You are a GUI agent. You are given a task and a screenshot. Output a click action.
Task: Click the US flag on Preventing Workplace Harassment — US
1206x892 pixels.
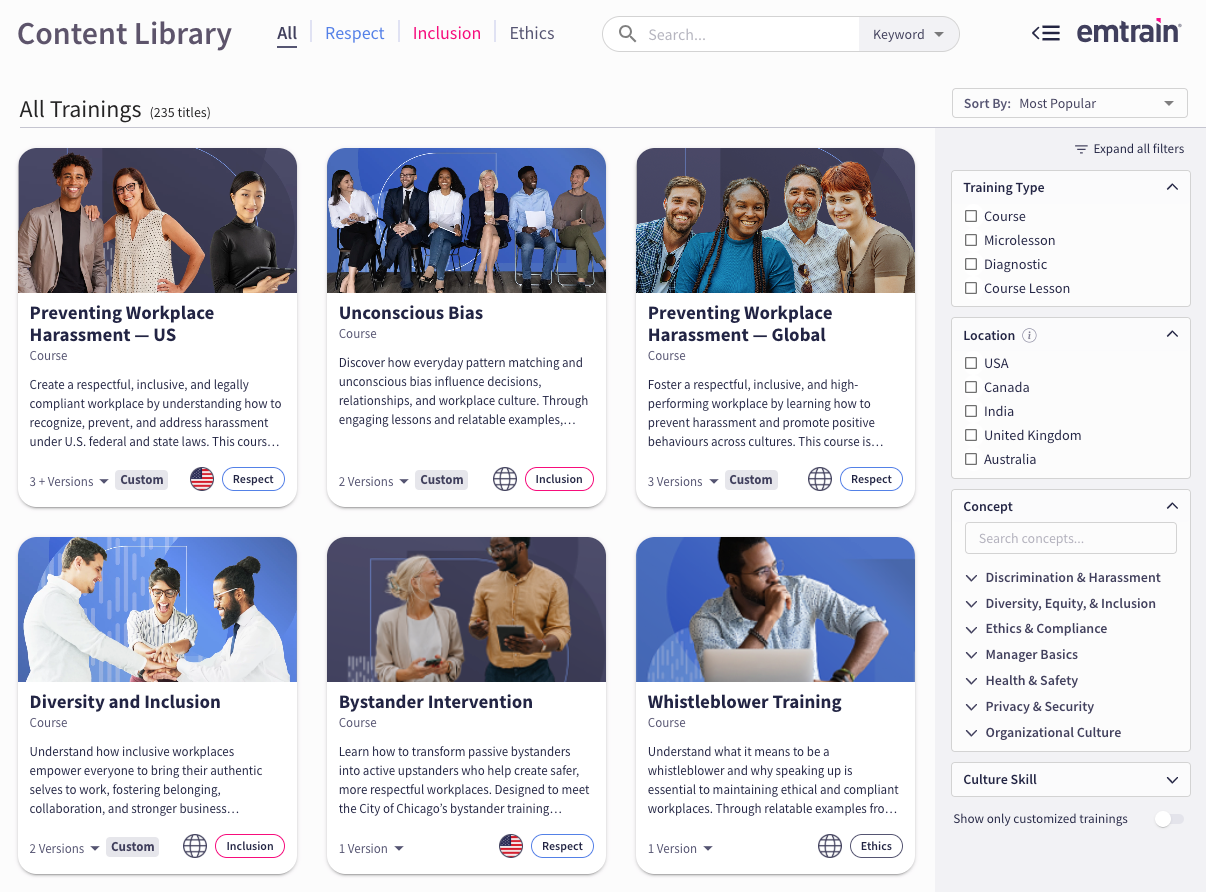click(x=202, y=479)
